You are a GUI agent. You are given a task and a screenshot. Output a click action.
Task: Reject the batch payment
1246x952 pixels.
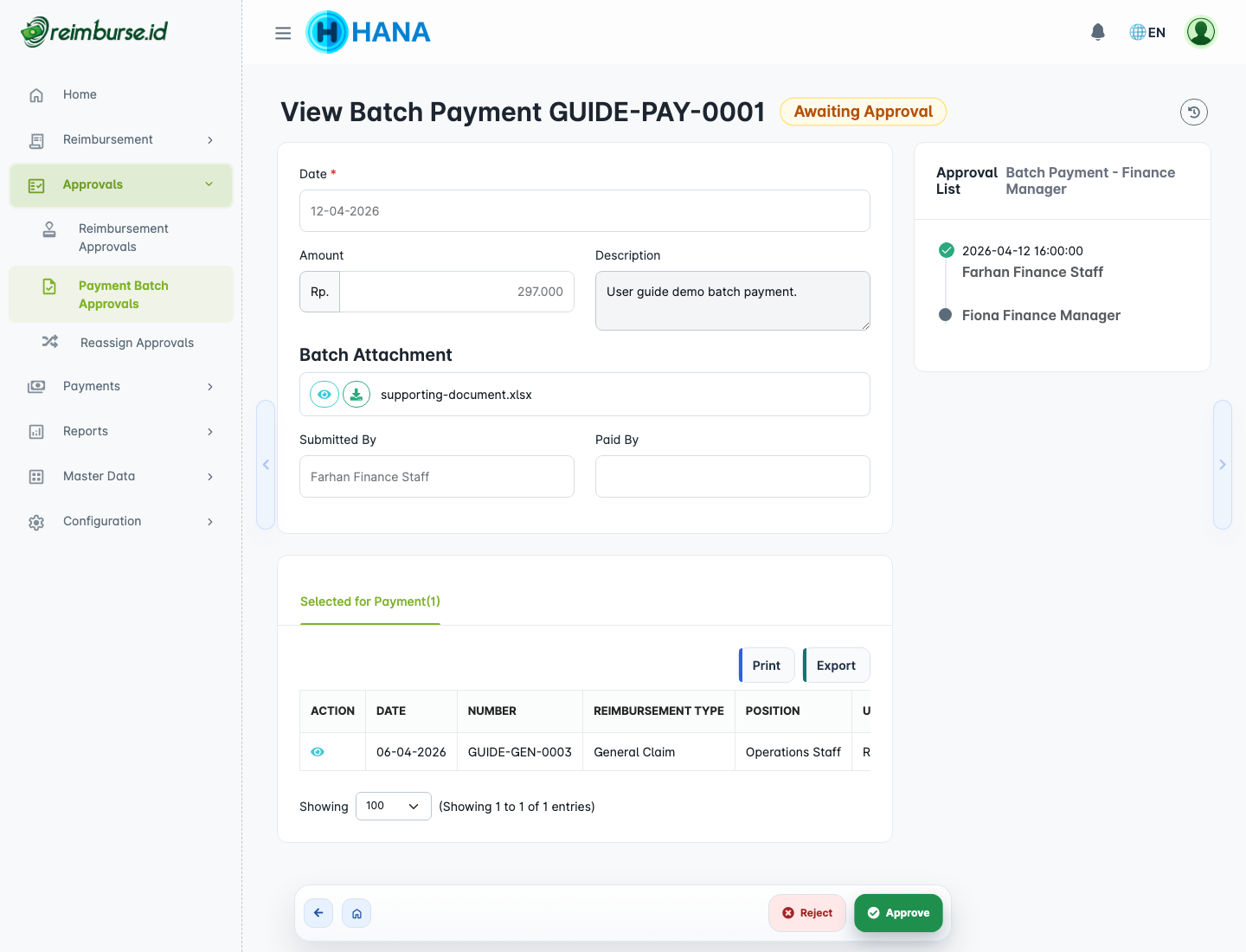click(x=806, y=912)
